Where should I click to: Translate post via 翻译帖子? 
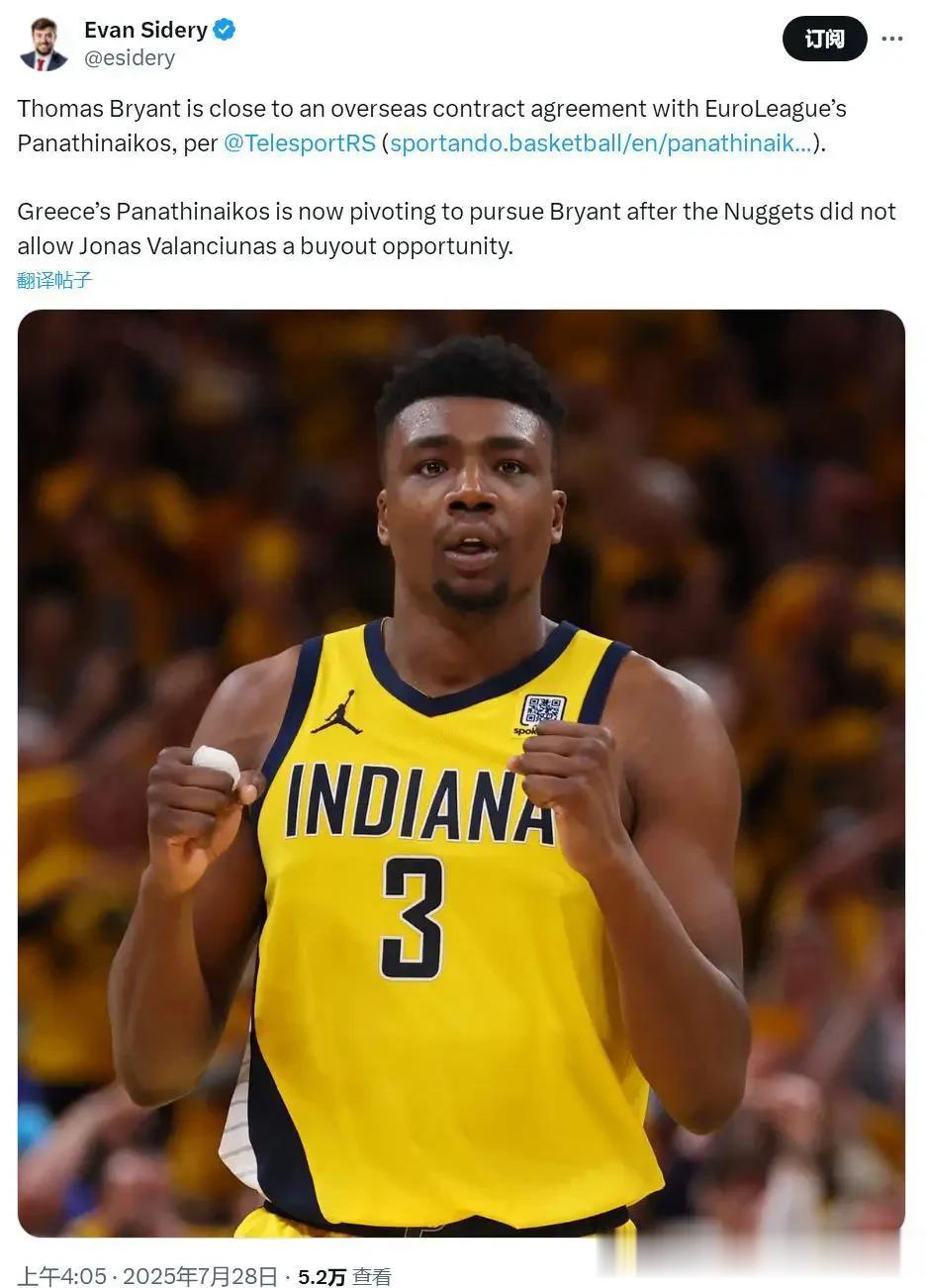coord(54,280)
